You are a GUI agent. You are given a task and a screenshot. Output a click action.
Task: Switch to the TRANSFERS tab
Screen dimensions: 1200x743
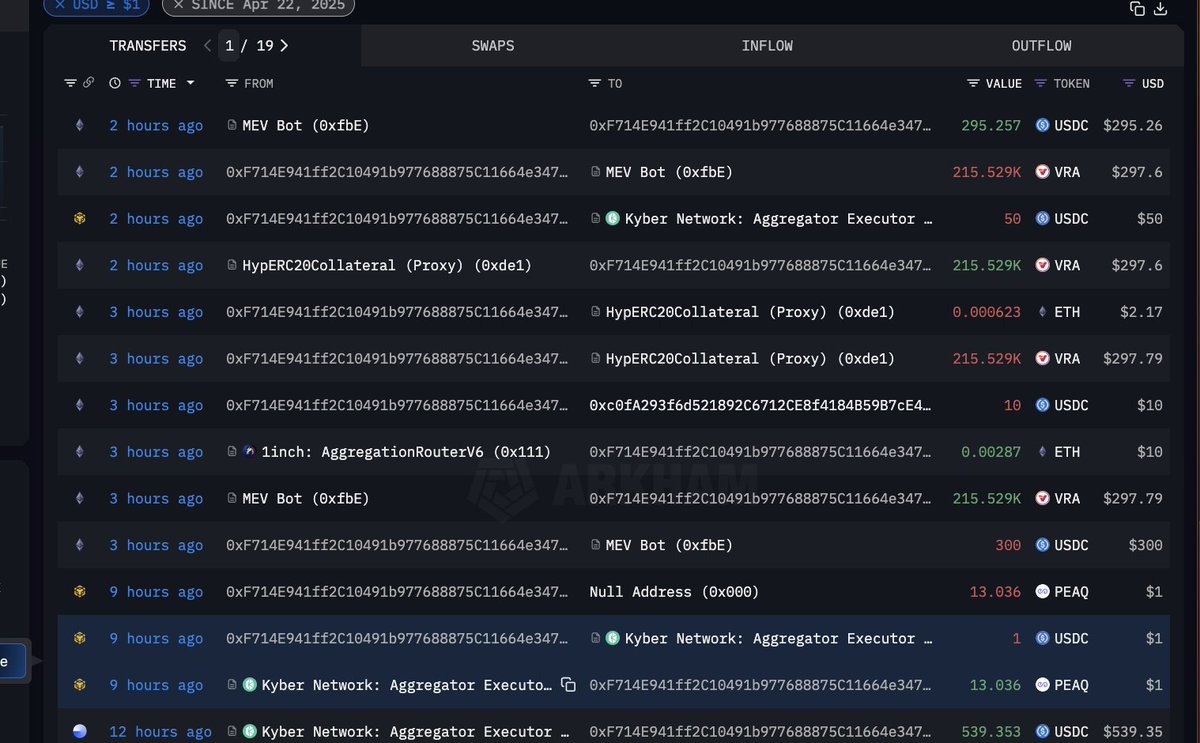148,46
